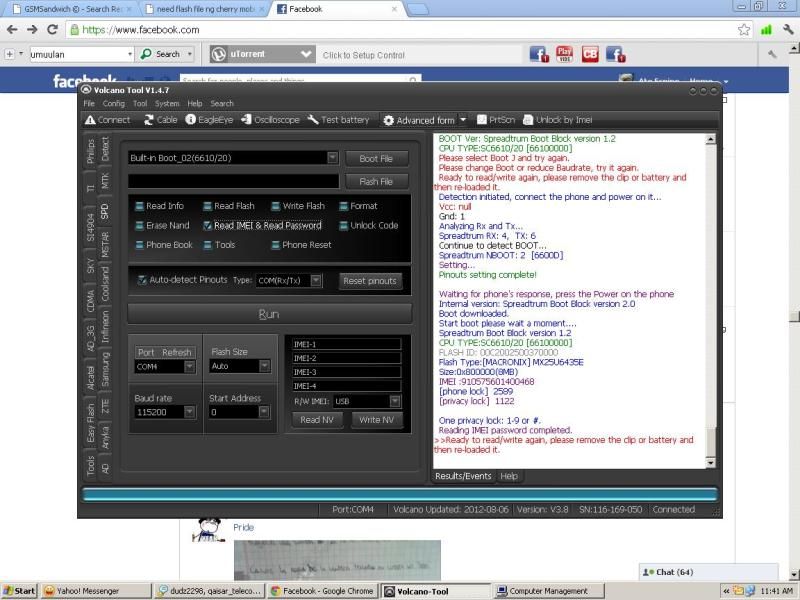Image resolution: width=800 pixels, height=600 pixels.
Task: Open the Cable tool
Action: coord(149,120)
